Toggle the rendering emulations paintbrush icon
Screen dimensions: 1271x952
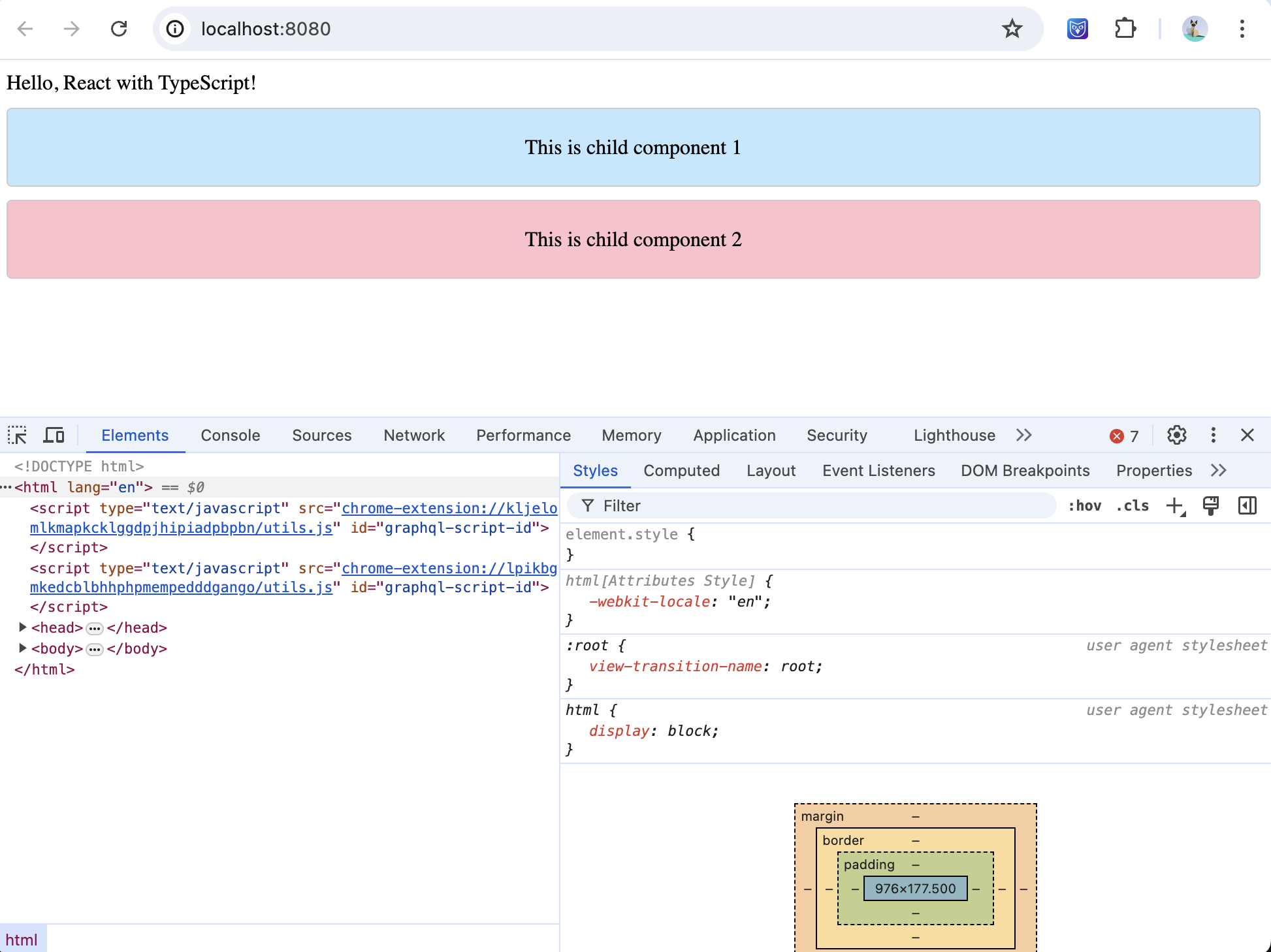point(1210,506)
